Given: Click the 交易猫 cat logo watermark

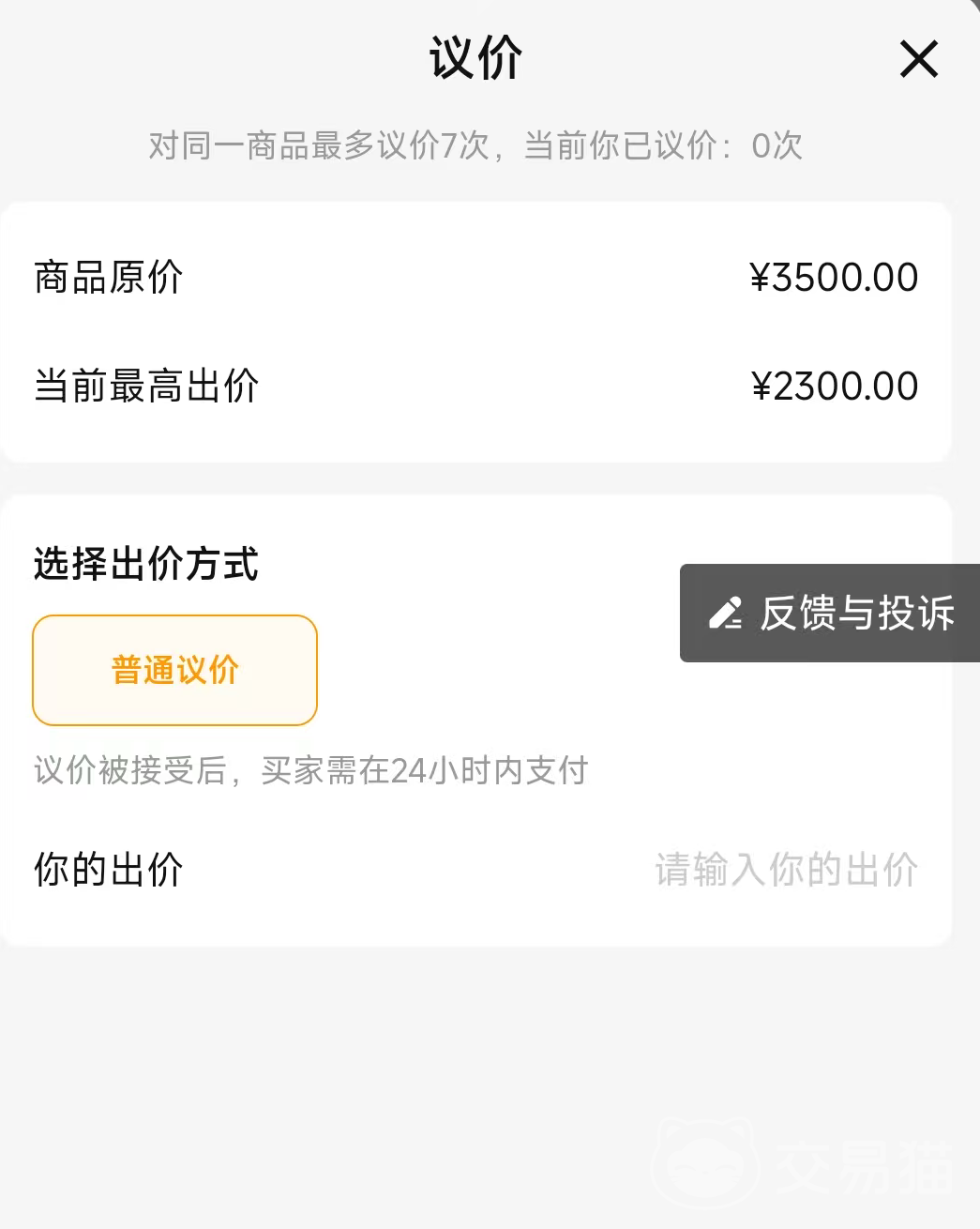Looking at the screenshot, I should coord(705,1163).
